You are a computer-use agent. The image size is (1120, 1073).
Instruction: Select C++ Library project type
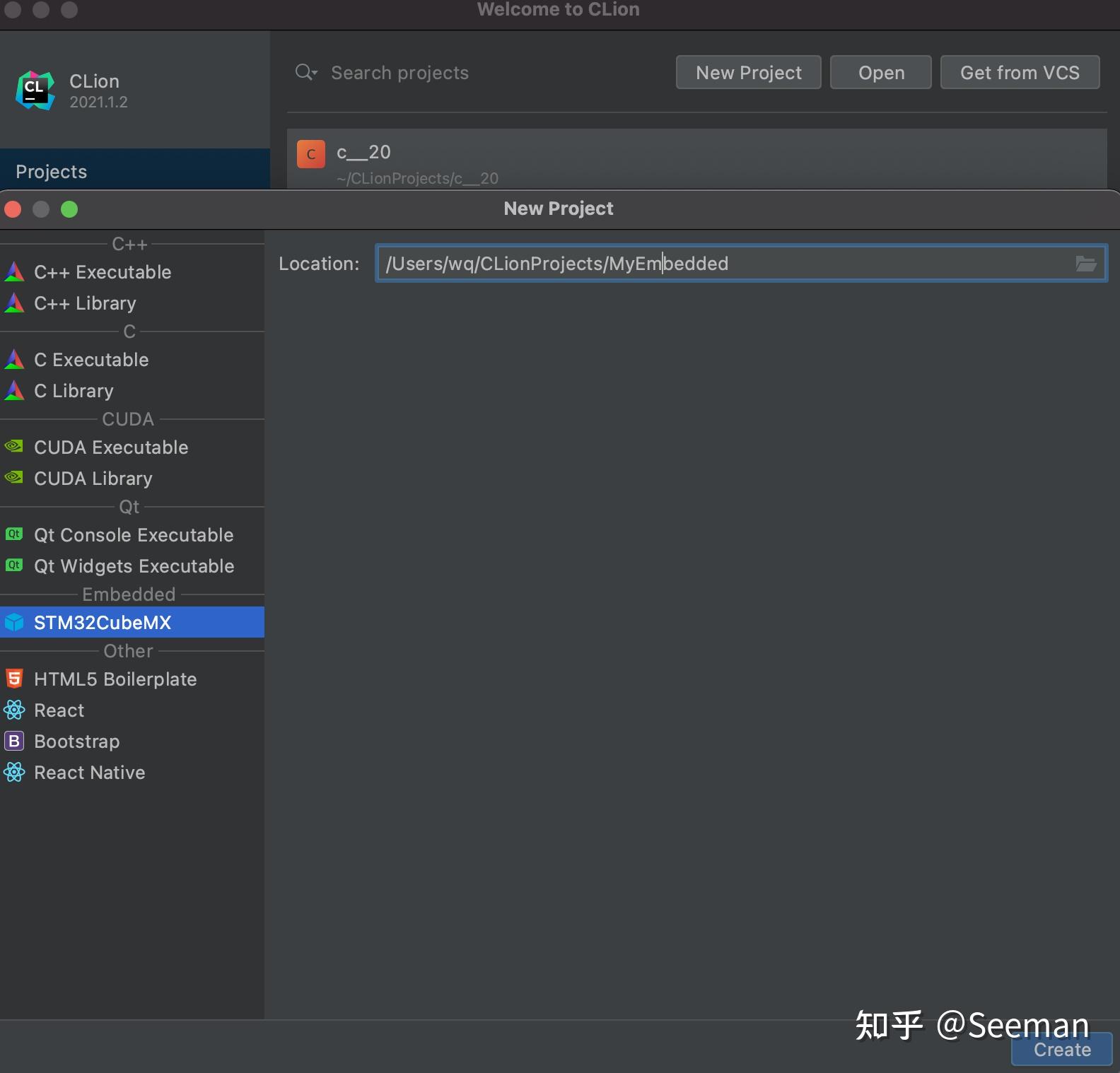[x=132, y=303]
